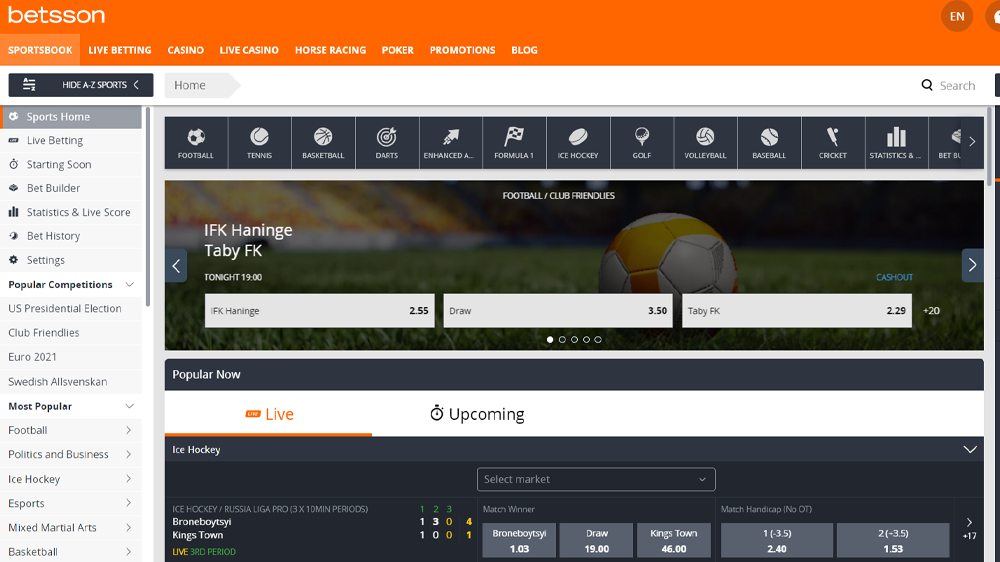
Task: Click the sidebar vertical scrollbar
Action: (148, 206)
